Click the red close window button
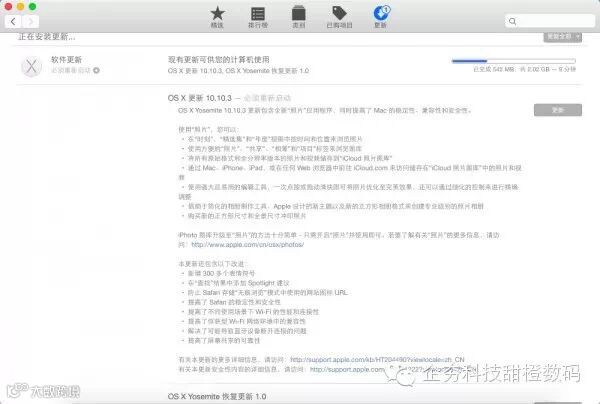The height and width of the screenshot is (404, 600). 8,7
